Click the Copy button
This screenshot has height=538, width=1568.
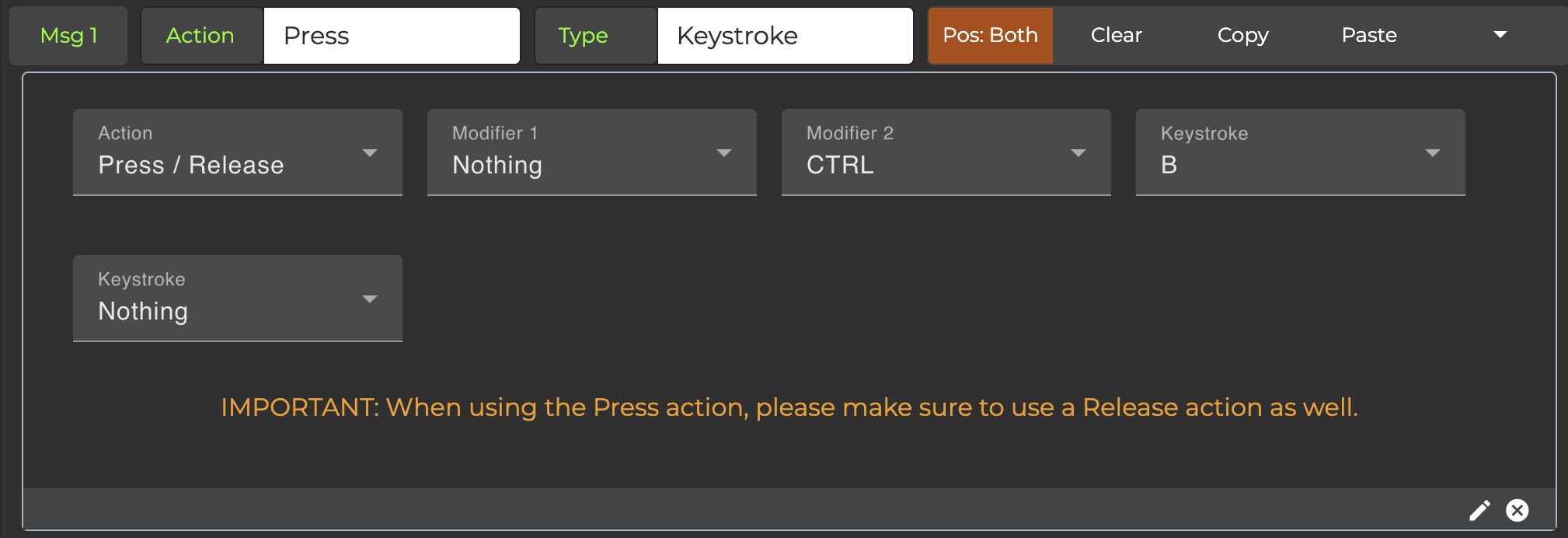(1242, 36)
